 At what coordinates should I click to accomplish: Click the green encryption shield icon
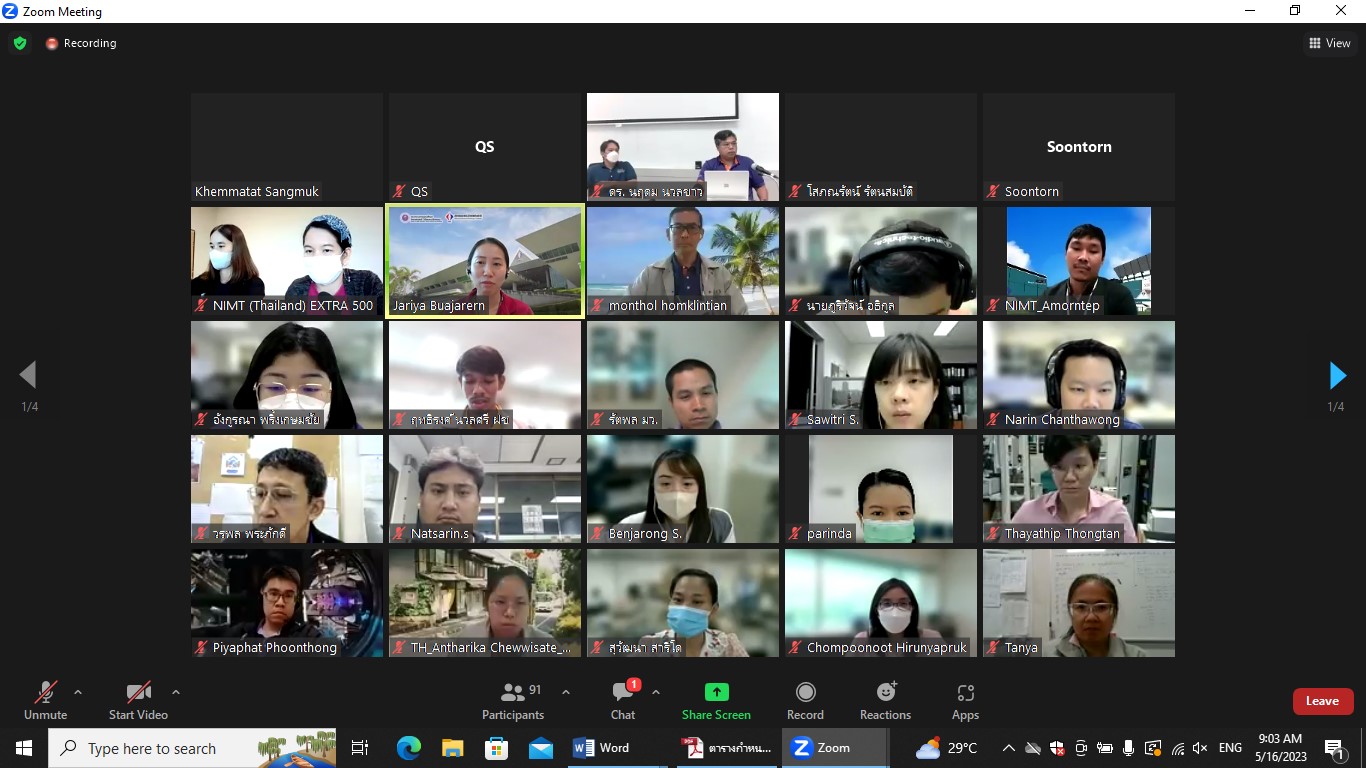tap(20, 43)
